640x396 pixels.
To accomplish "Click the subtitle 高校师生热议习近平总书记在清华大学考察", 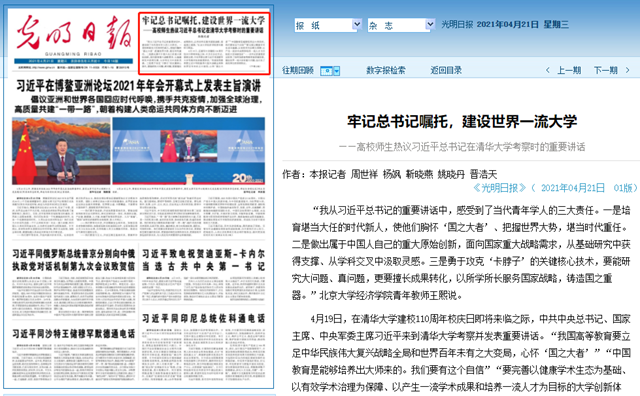I will point(462,147).
